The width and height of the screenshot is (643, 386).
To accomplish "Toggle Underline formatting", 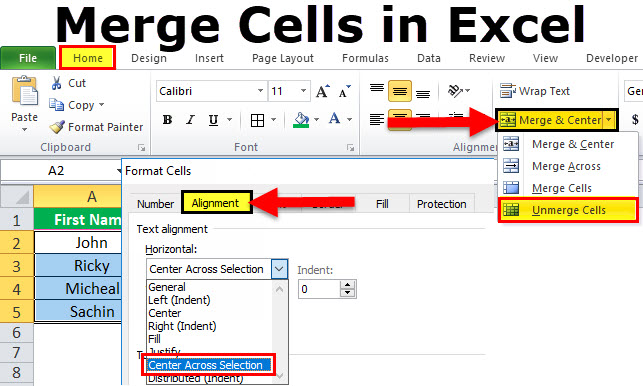I will pos(213,120).
